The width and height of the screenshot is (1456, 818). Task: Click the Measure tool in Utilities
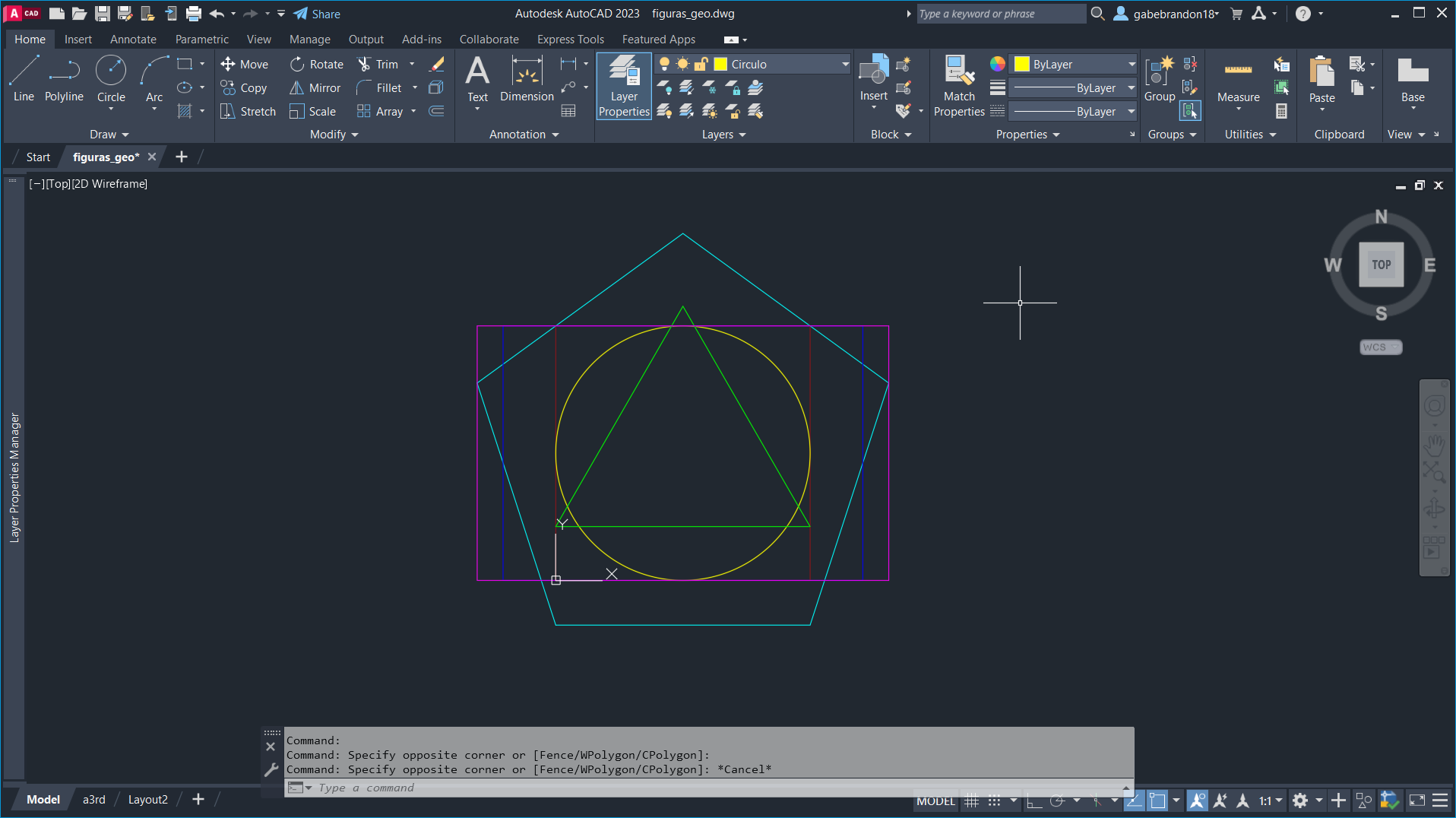(1237, 80)
